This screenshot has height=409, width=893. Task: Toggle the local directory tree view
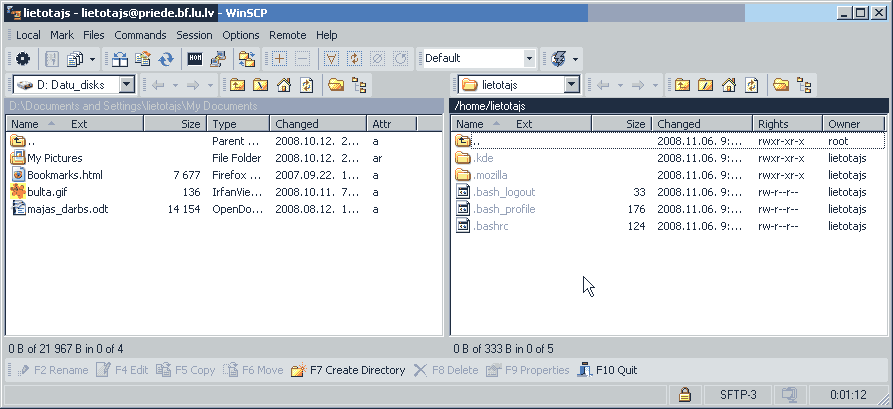(359, 85)
